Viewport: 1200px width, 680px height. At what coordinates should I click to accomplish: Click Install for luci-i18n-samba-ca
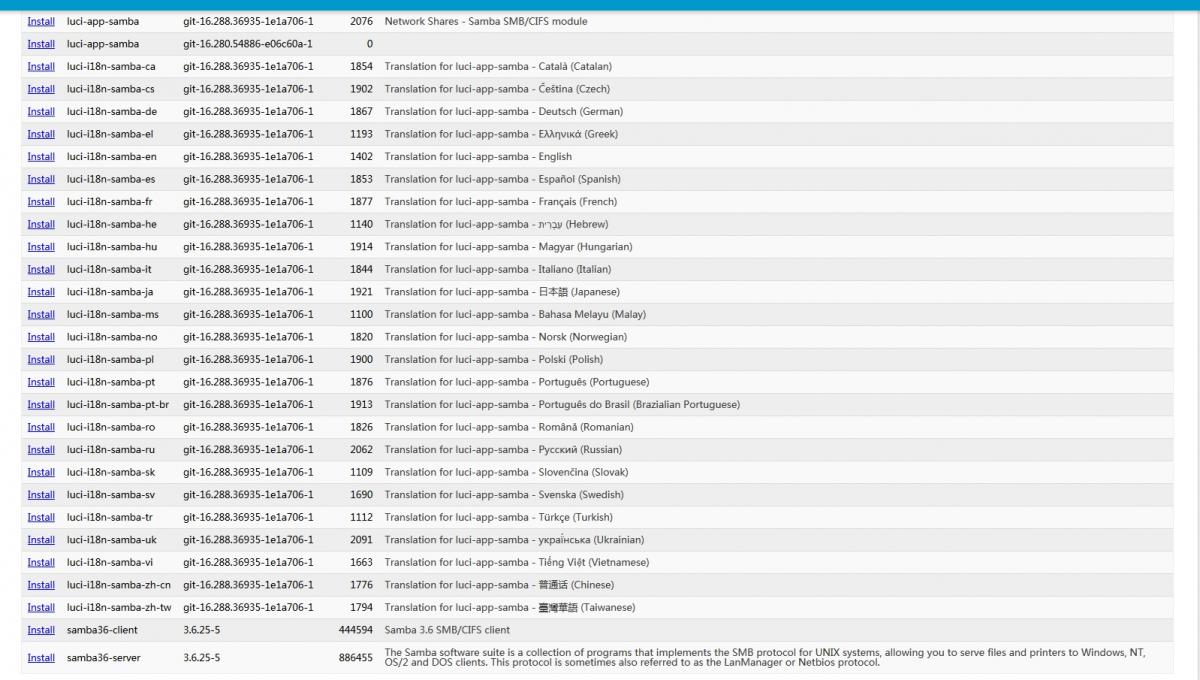click(x=41, y=66)
